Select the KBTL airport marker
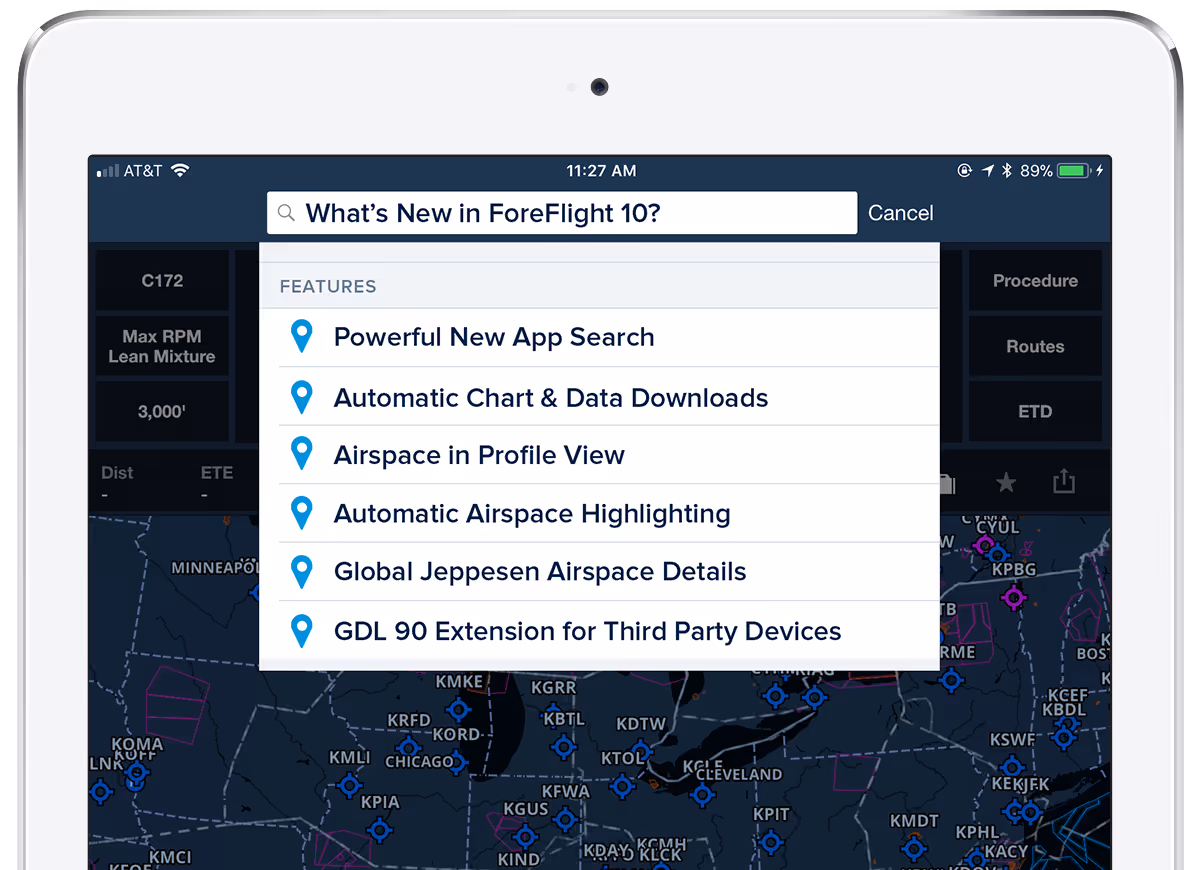 [x=563, y=746]
